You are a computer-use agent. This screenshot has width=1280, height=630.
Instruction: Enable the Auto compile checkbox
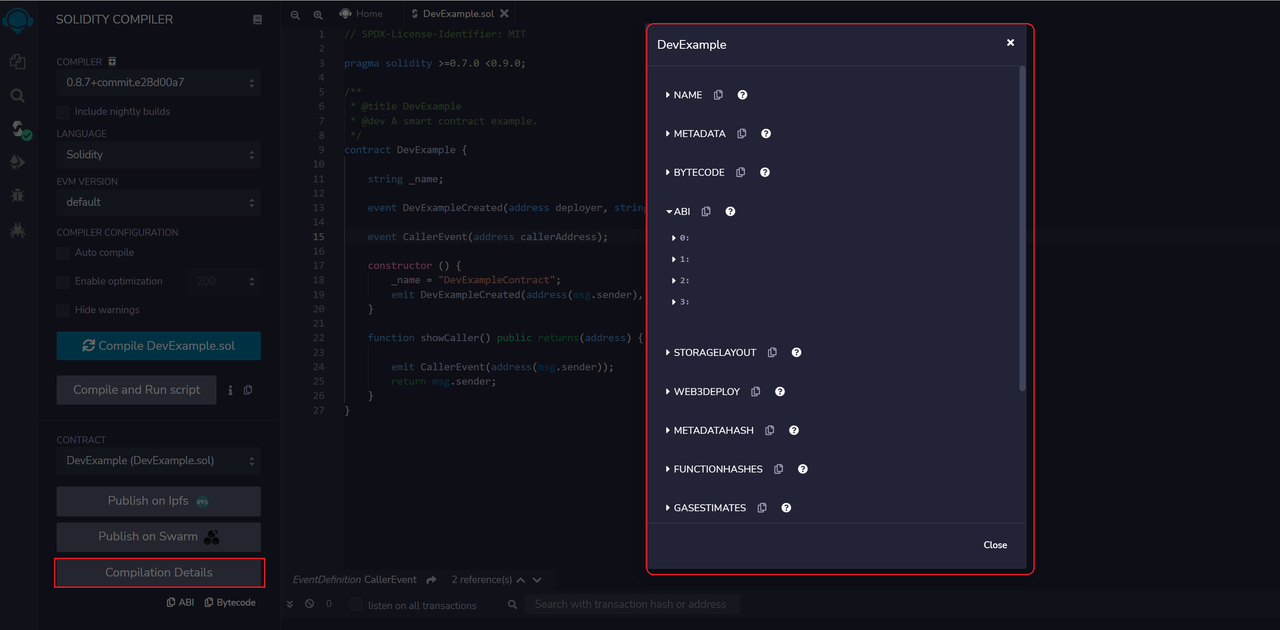(x=63, y=253)
